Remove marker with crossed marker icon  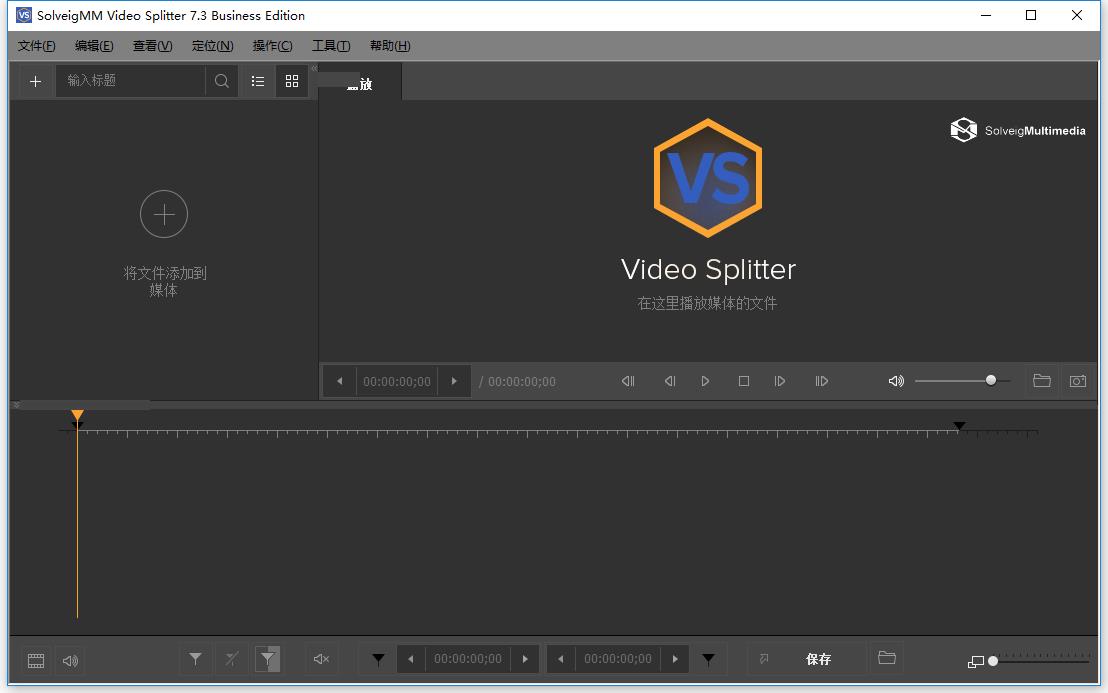[232, 659]
